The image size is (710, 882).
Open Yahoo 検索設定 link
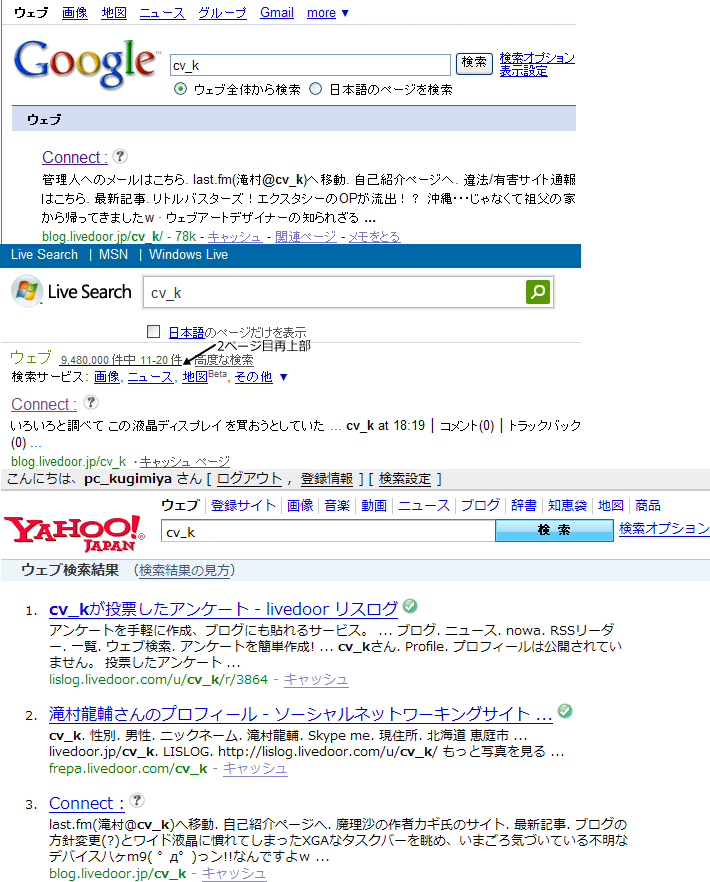point(405,479)
